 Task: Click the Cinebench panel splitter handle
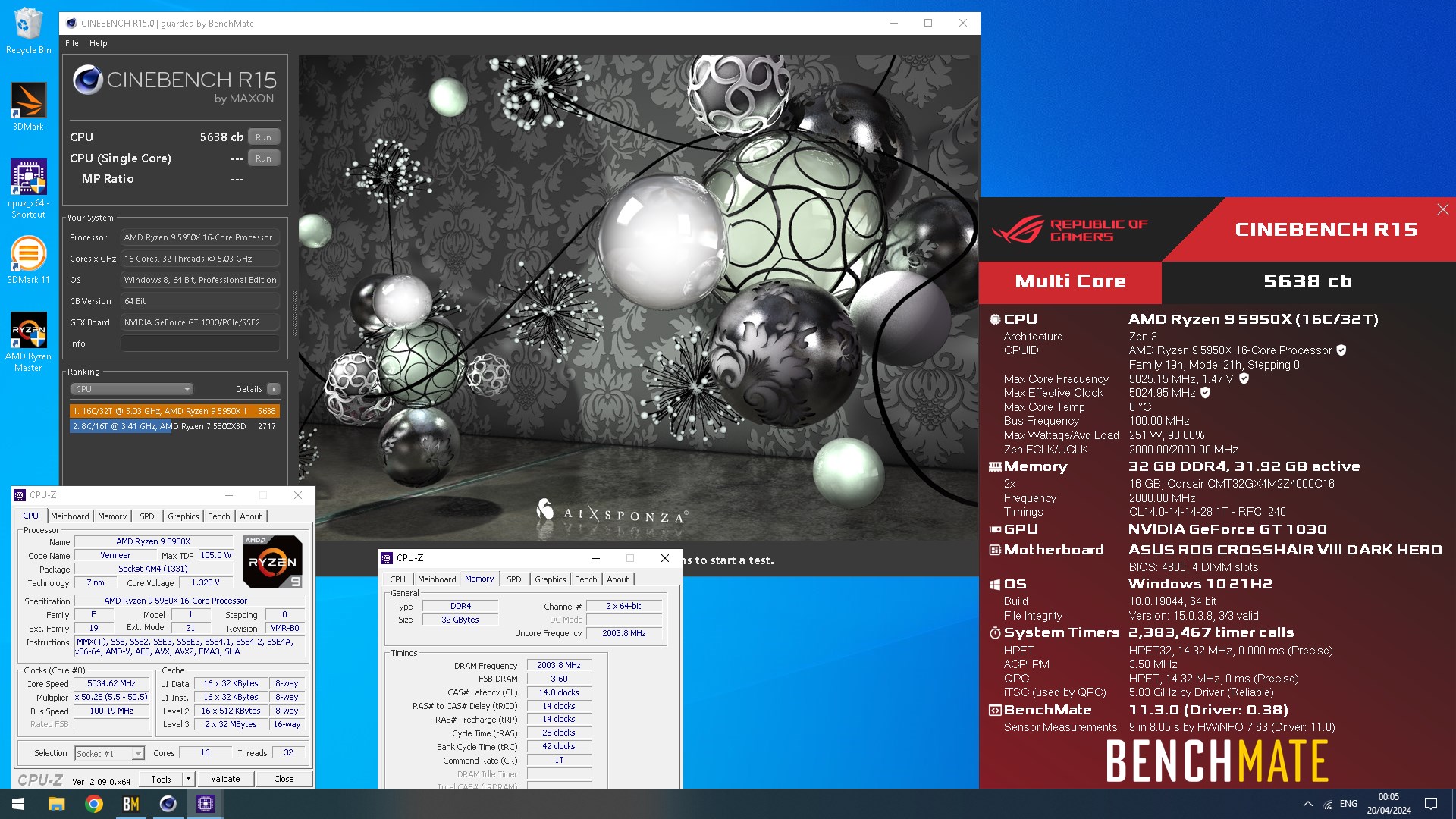294,313
